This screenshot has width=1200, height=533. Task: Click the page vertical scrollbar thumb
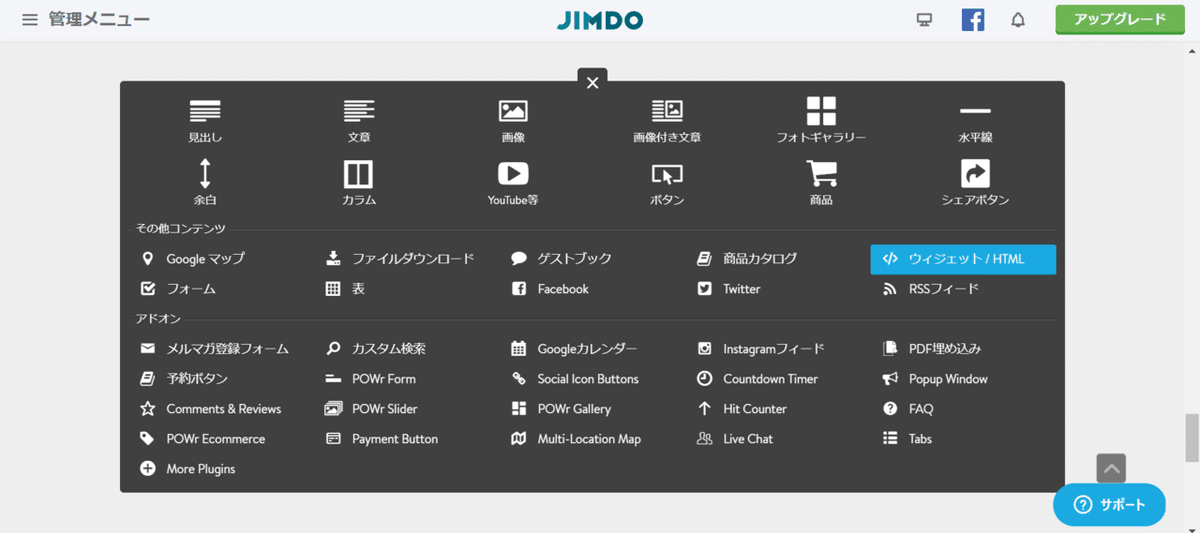(x=1191, y=437)
